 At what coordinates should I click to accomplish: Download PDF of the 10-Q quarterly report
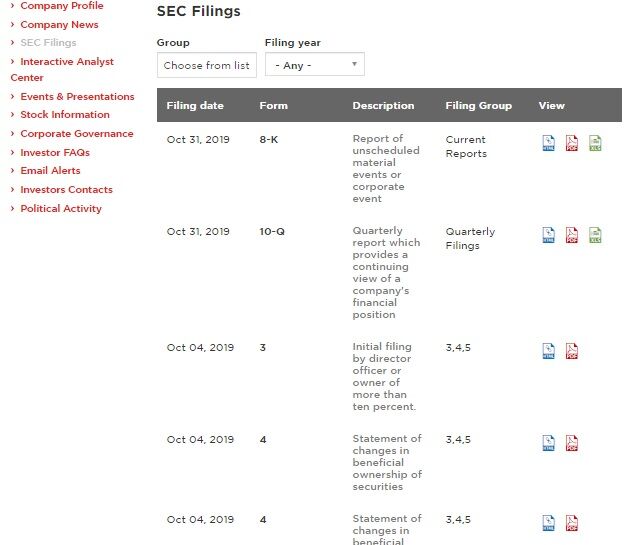[x=572, y=235]
